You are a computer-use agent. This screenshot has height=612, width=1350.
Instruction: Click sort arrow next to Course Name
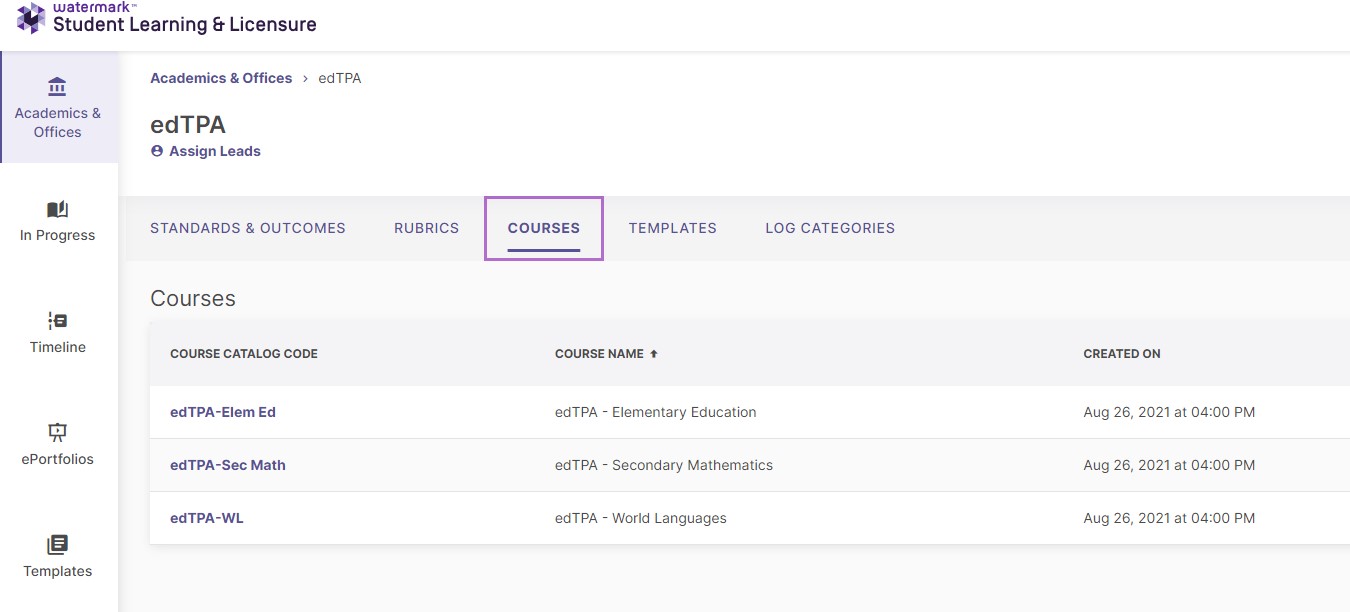654,354
